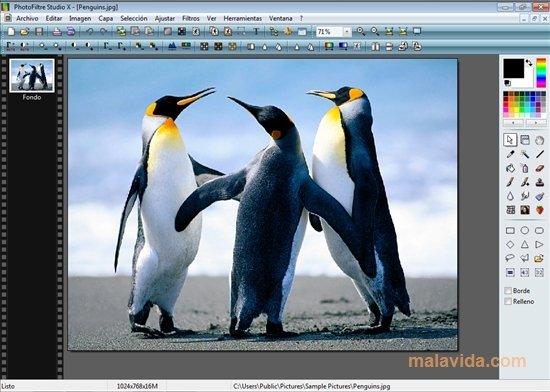Choose the Paint Bucket fill tool
This screenshot has height=392, width=550.
pos(510,168)
